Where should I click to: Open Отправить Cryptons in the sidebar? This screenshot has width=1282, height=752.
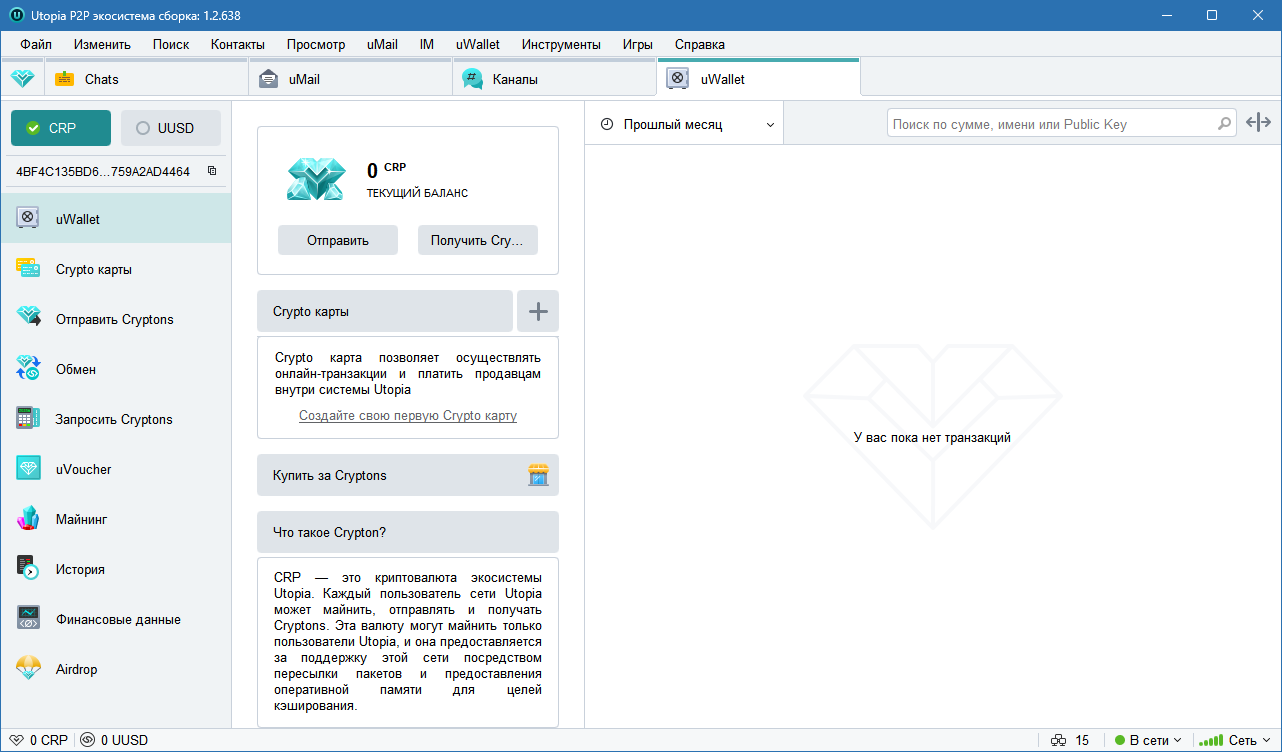[116, 319]
